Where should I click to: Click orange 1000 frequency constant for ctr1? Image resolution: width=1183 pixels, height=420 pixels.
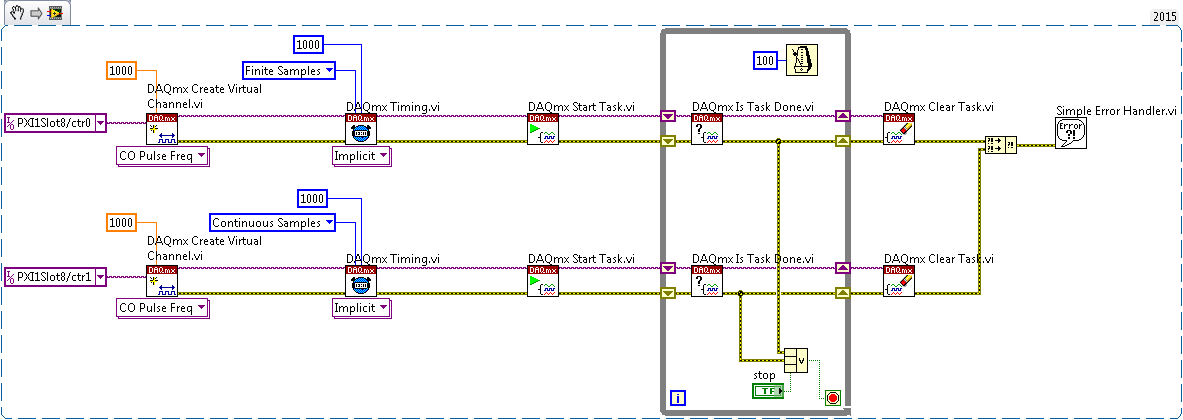click(121, 222)
